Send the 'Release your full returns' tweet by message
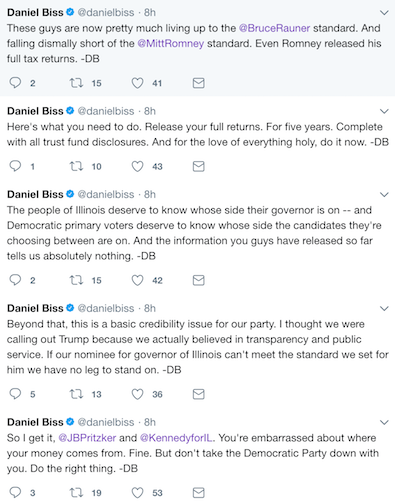Viewport: 395px width, 503px height. 199,166
